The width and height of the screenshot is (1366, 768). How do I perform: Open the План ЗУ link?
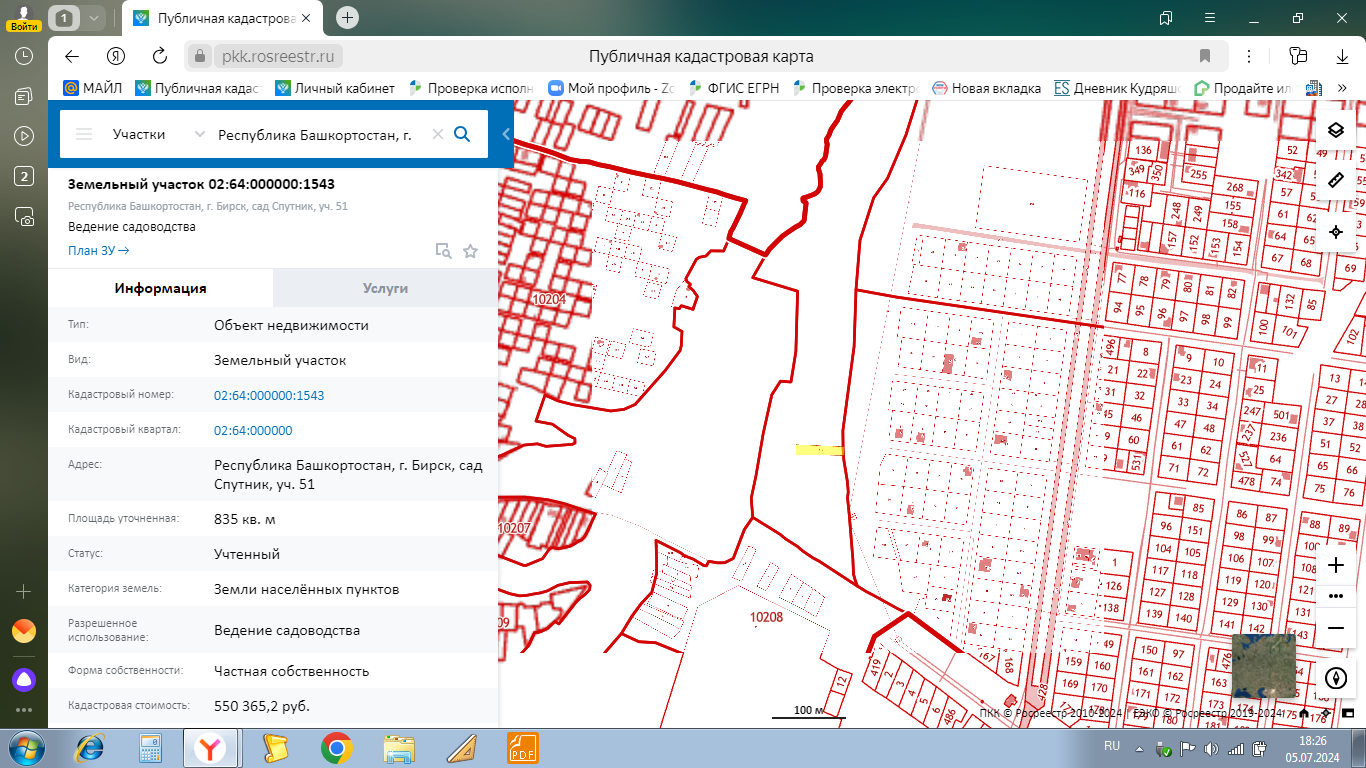(x=98, y=250)
